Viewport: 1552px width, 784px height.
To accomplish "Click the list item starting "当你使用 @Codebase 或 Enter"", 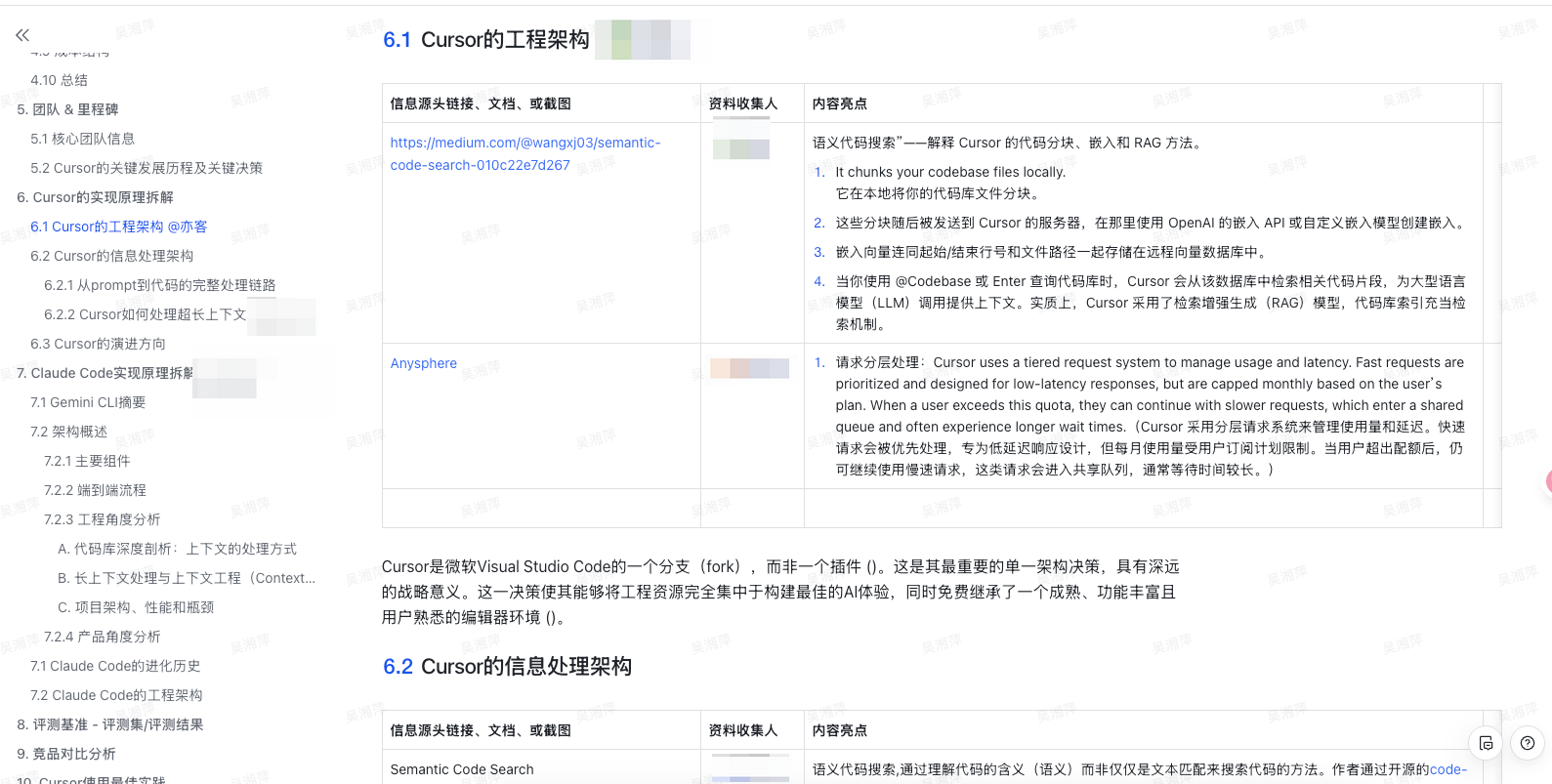I will point(1151,303).
